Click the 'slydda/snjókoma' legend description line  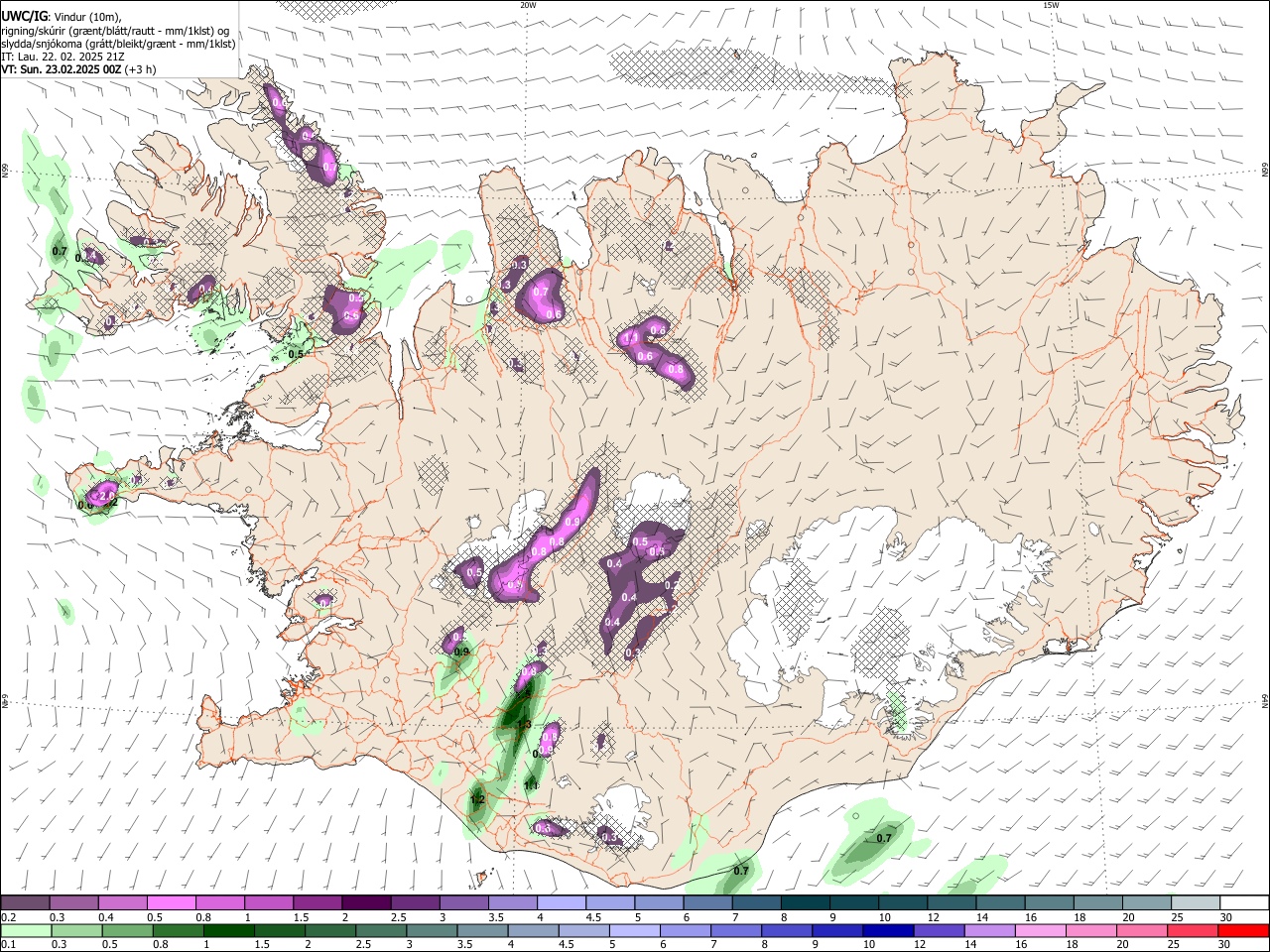118,45
